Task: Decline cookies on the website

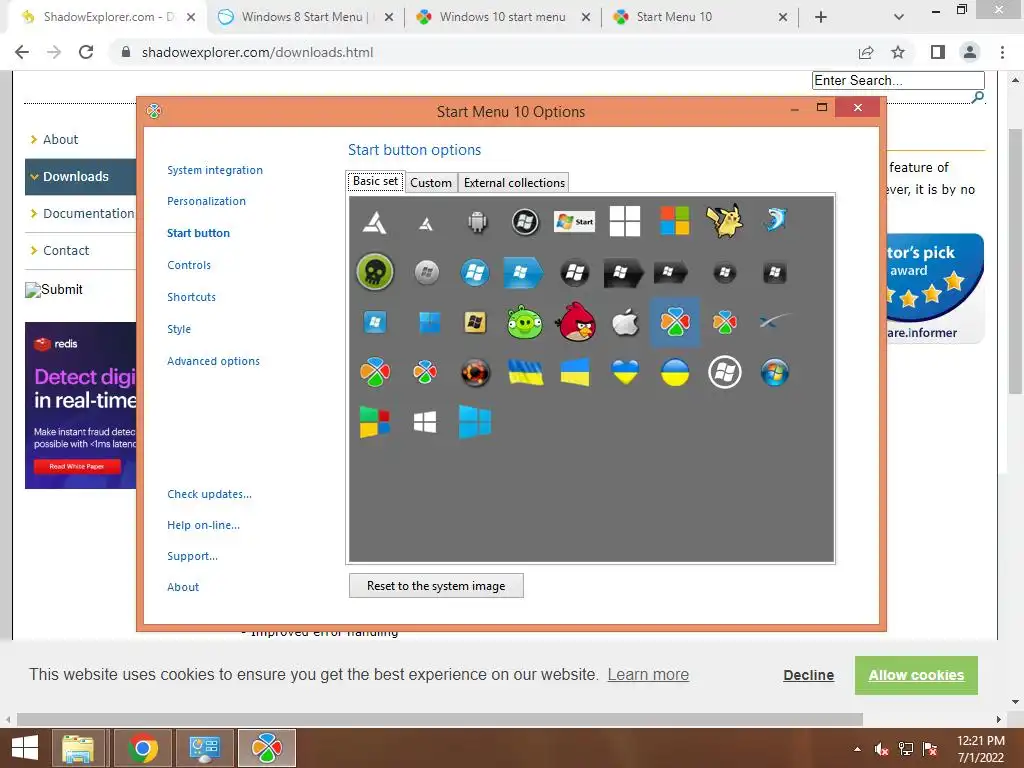Action: pyautogui.click(x=808, y=675)
